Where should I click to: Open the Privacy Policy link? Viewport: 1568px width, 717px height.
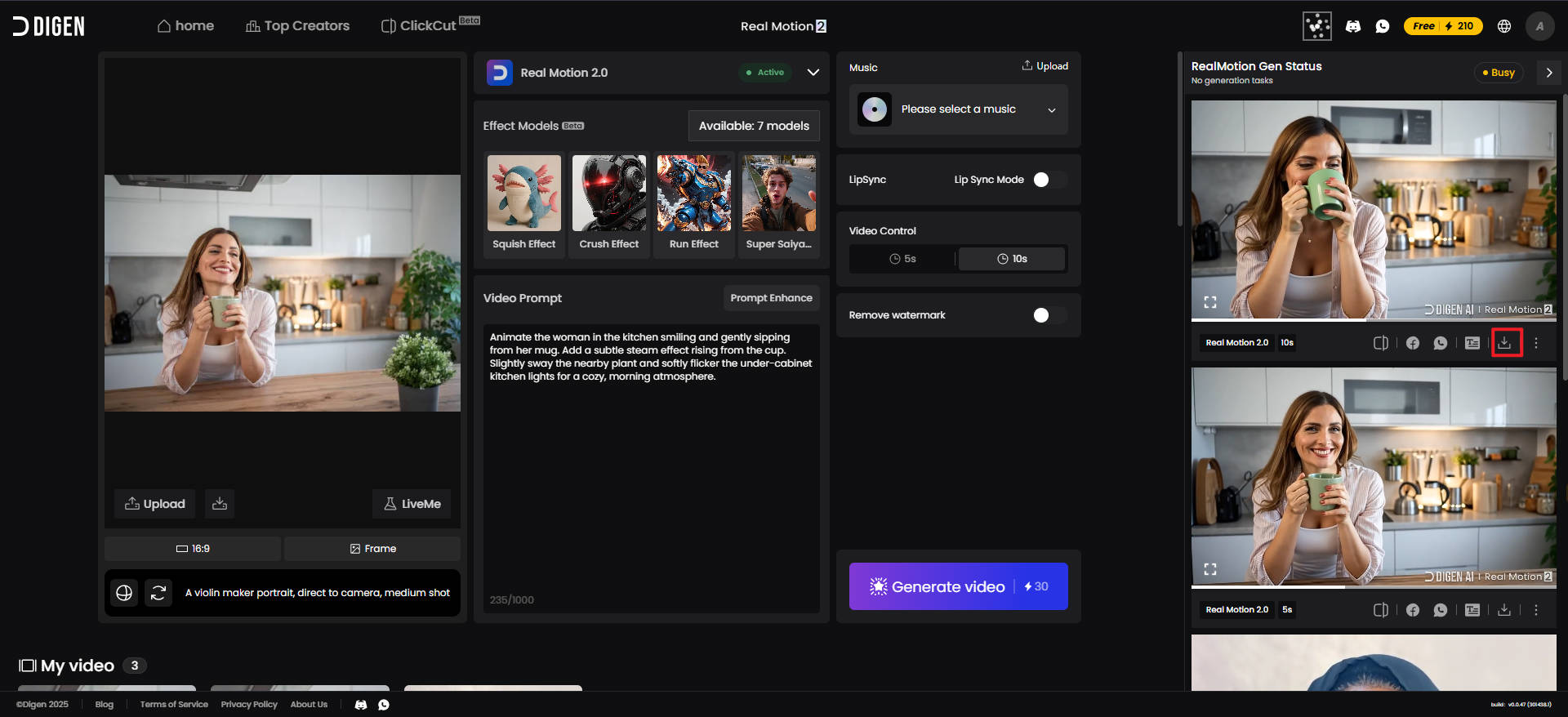tap(249, 705)
